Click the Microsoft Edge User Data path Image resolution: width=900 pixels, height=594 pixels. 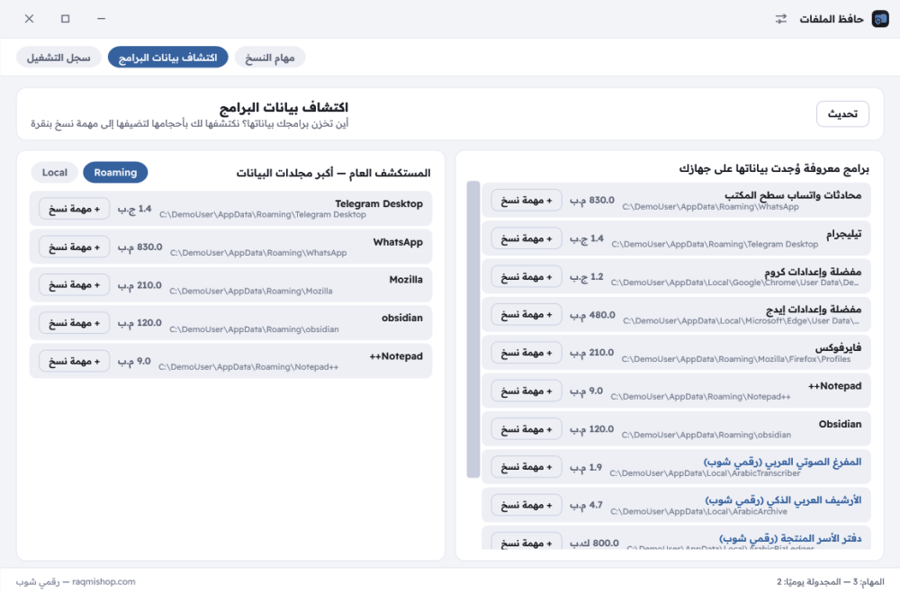click(x=741, y=321)
